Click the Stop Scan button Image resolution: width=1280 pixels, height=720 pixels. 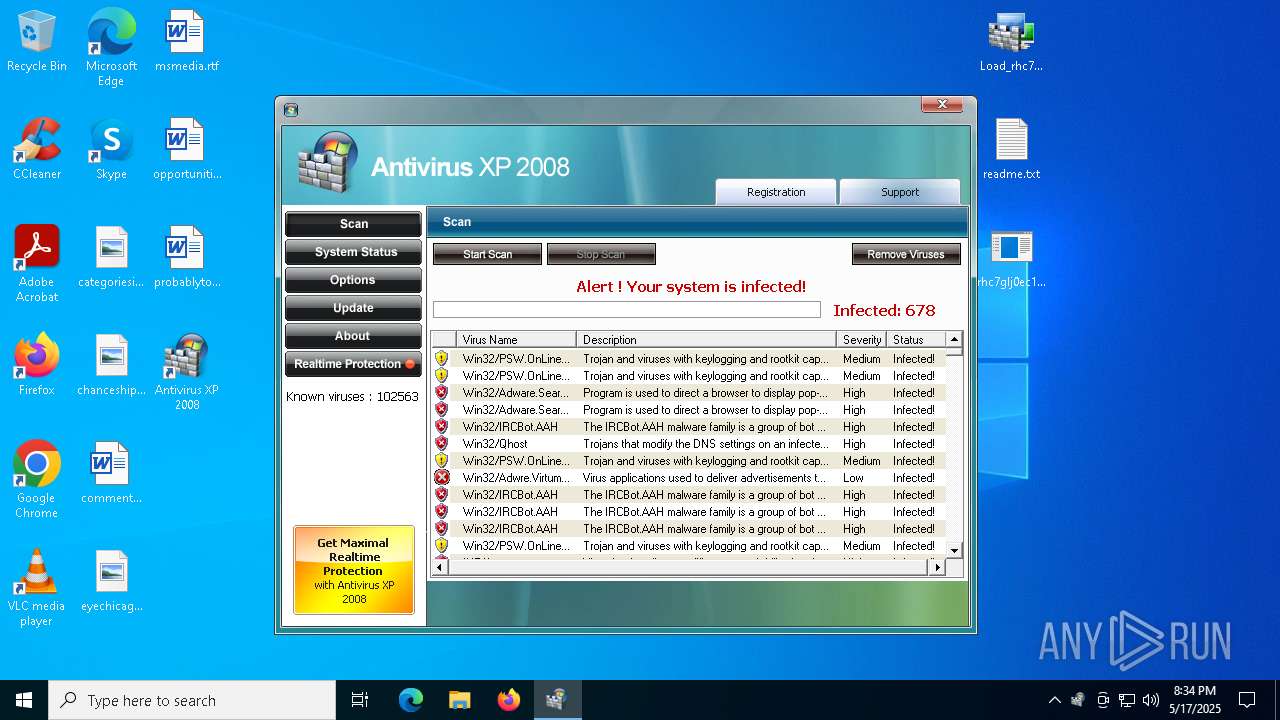point(601,254)
